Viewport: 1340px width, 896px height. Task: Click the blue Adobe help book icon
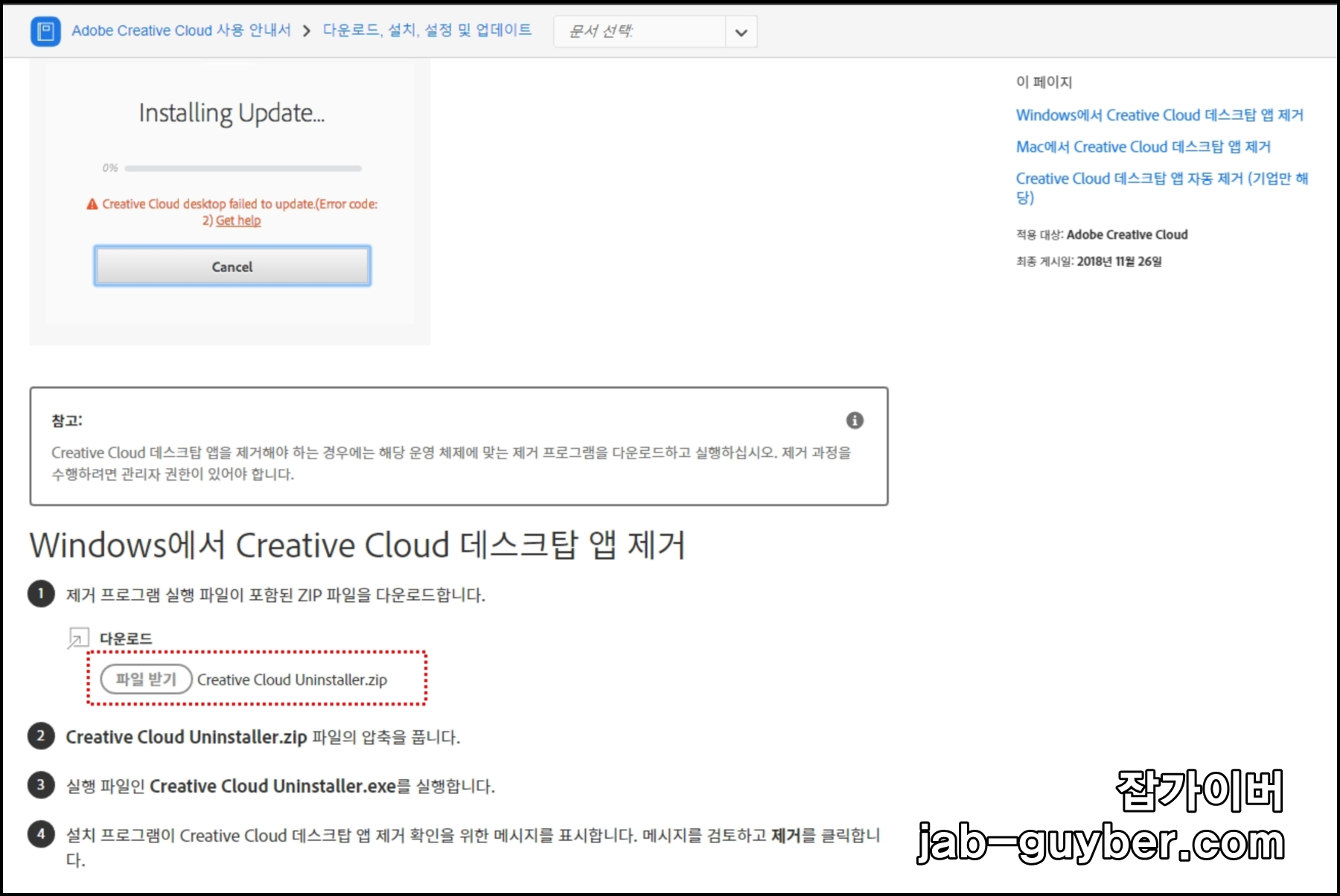45,31
